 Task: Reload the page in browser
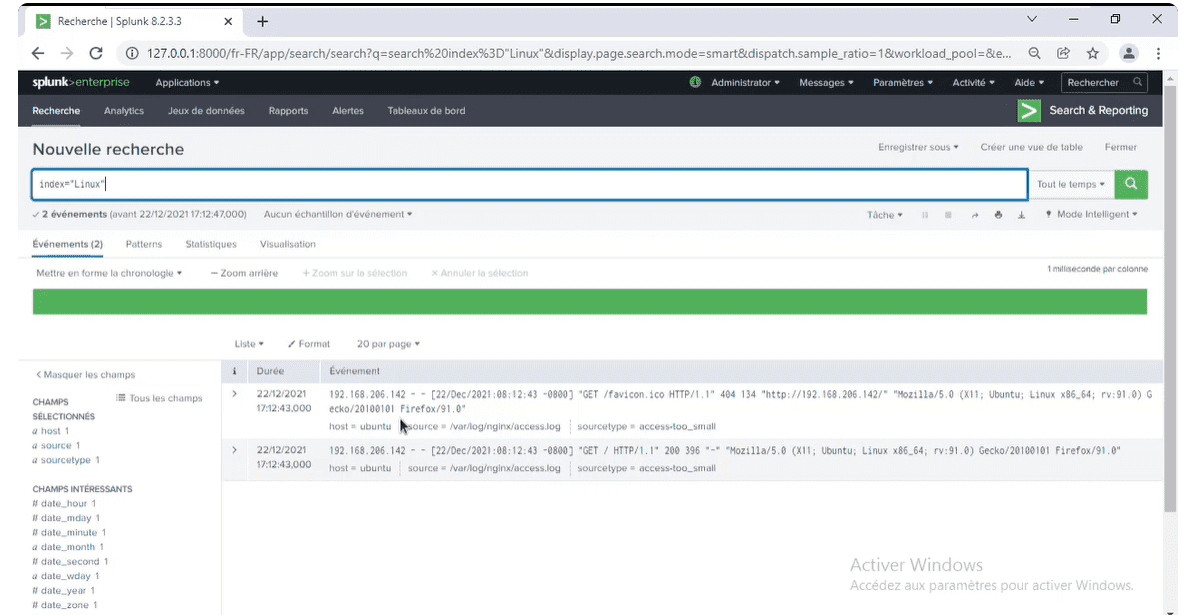(96, 53)
